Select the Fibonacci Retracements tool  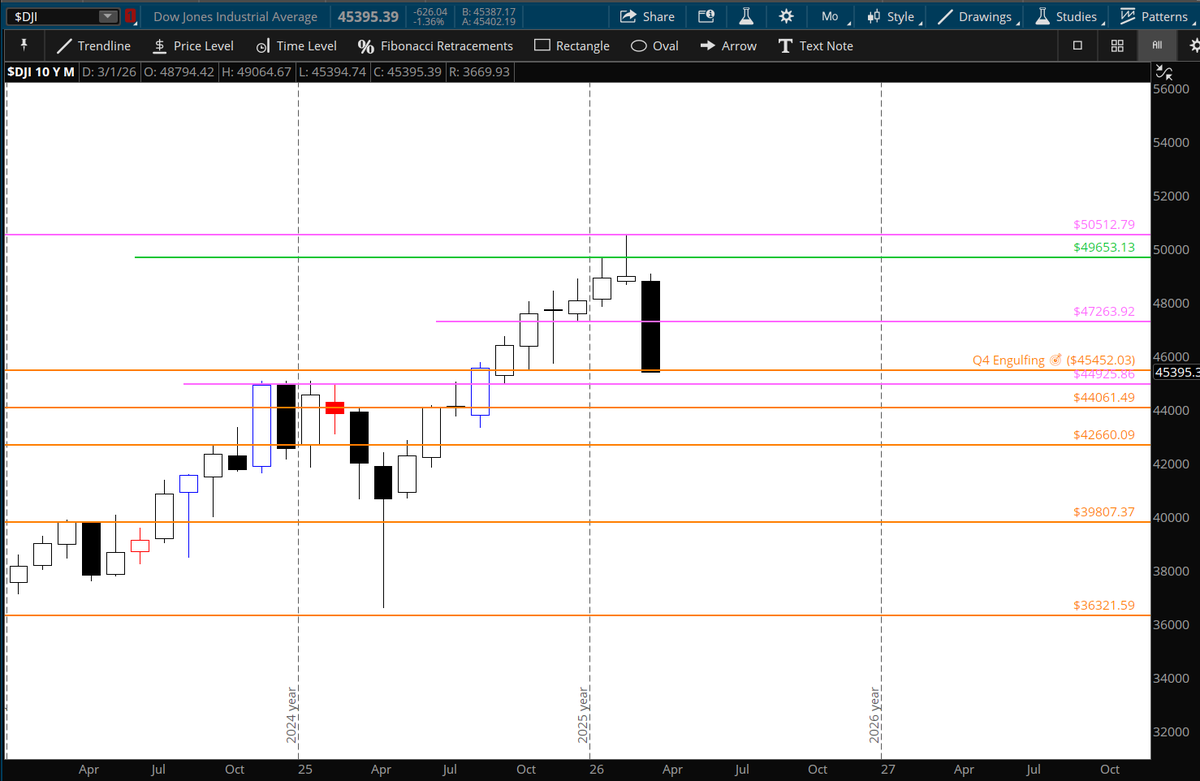click(x=435, y=46)
